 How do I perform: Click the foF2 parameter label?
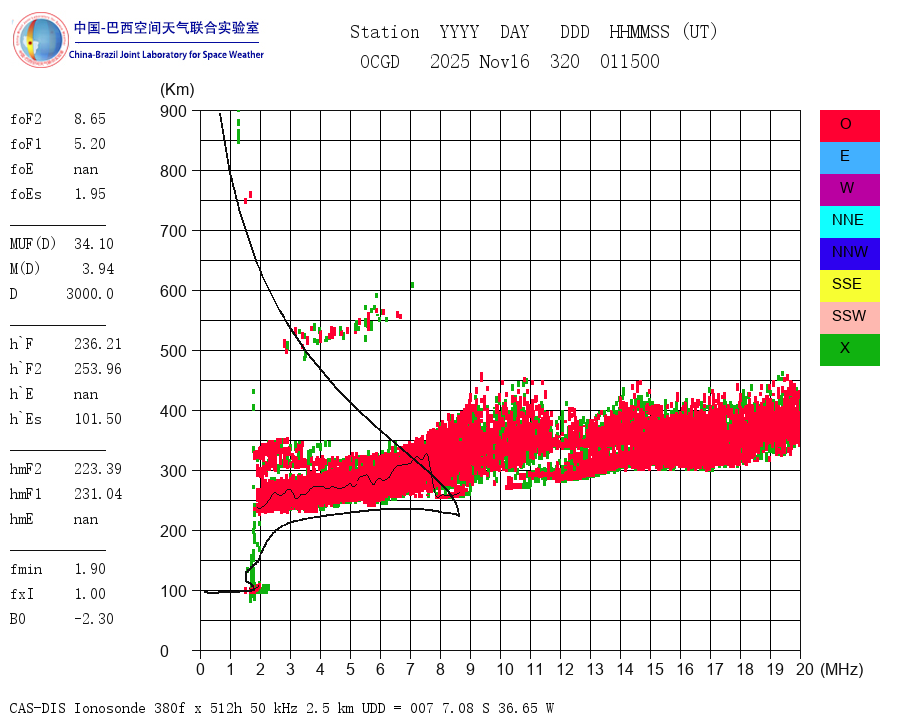pos(26,119)
